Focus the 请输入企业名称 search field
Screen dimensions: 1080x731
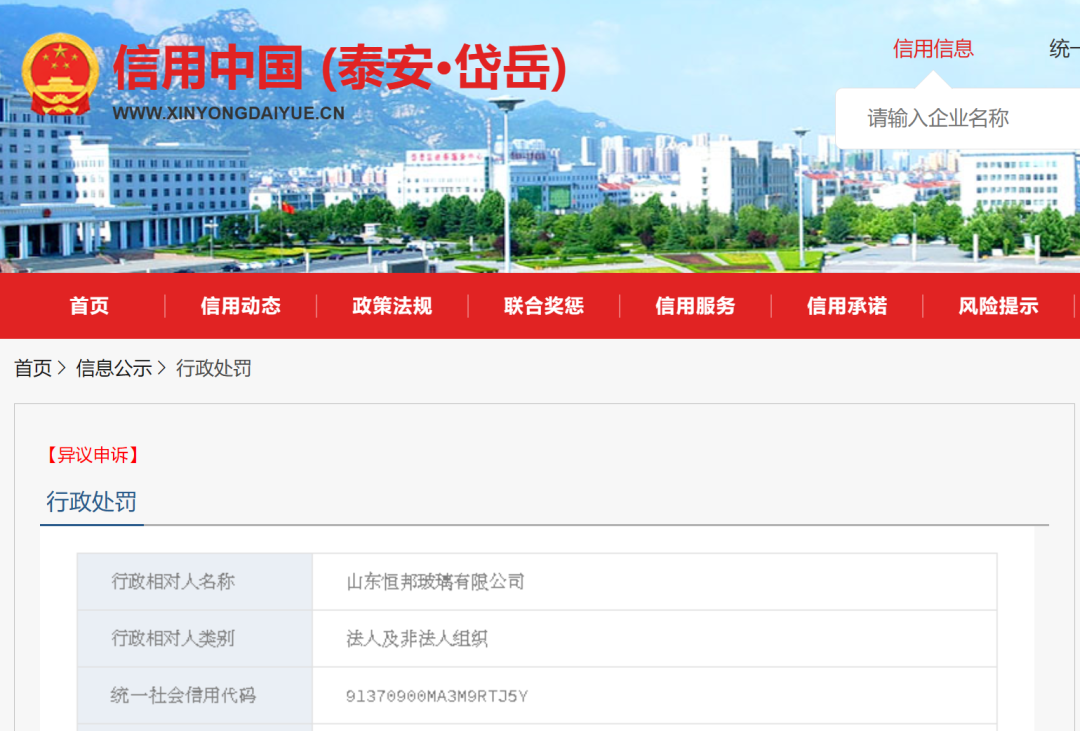click(950, 118)
